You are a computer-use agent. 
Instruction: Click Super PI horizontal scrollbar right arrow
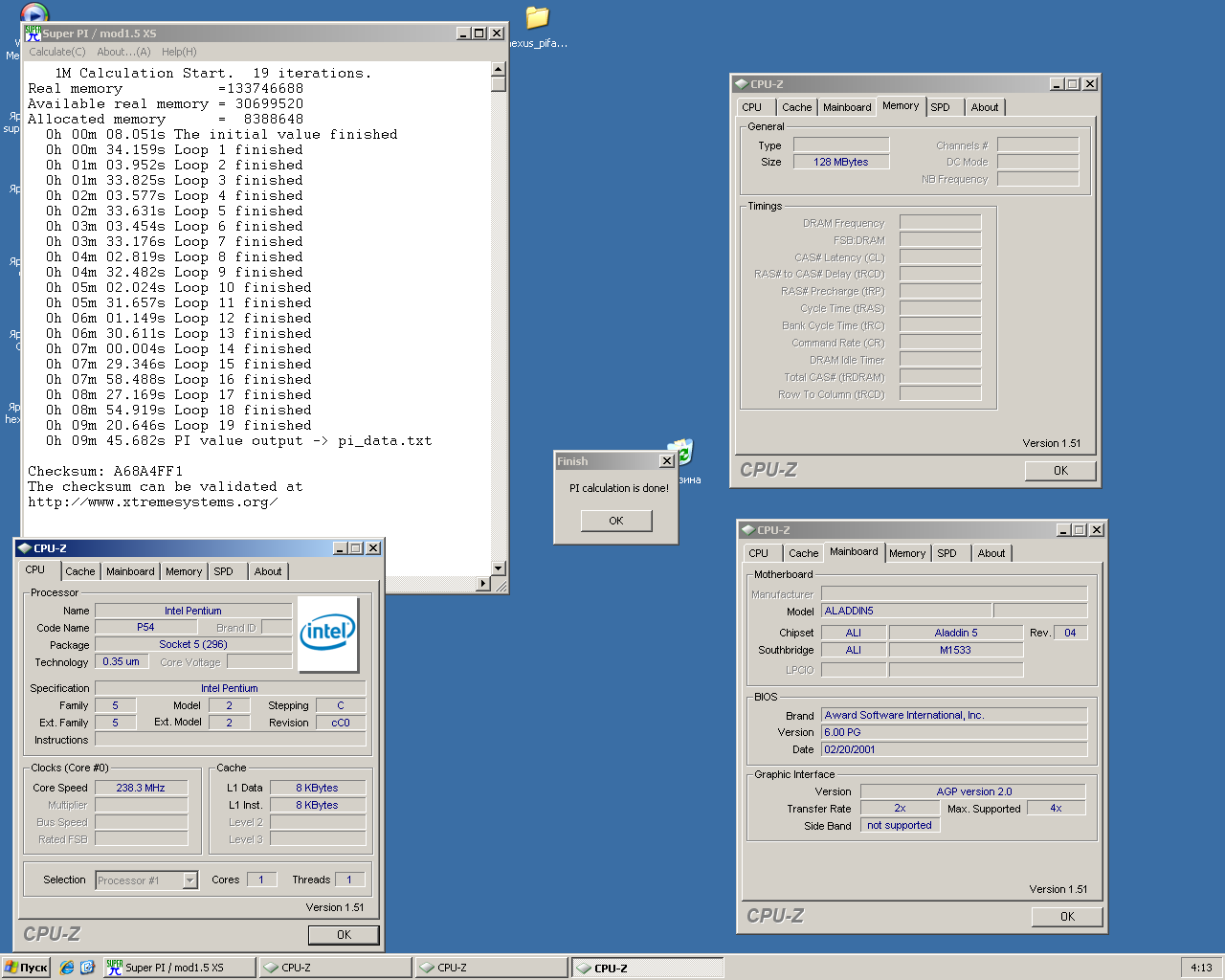click(x=483, y=584)
